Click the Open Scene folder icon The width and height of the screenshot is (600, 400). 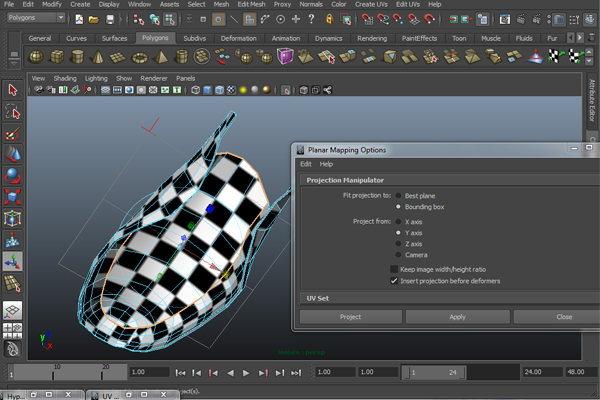[94, 19]
